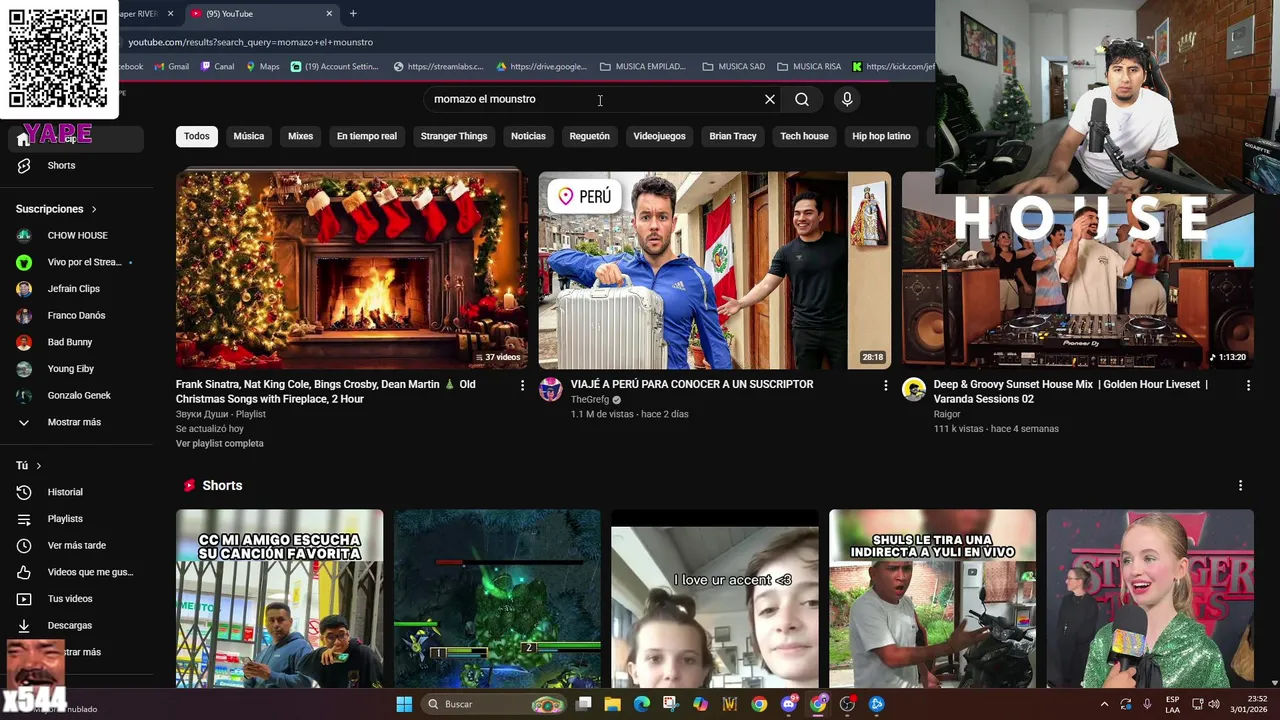Close the YouTube browser tab
Viewport: 1280px width, 720px height.
click(x=329, y=14)
